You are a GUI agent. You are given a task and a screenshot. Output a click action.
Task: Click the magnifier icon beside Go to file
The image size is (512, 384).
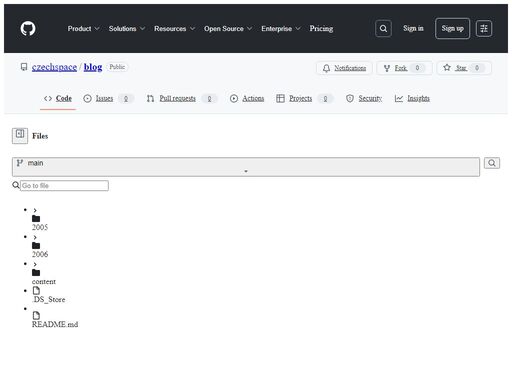tap(16, 185)
